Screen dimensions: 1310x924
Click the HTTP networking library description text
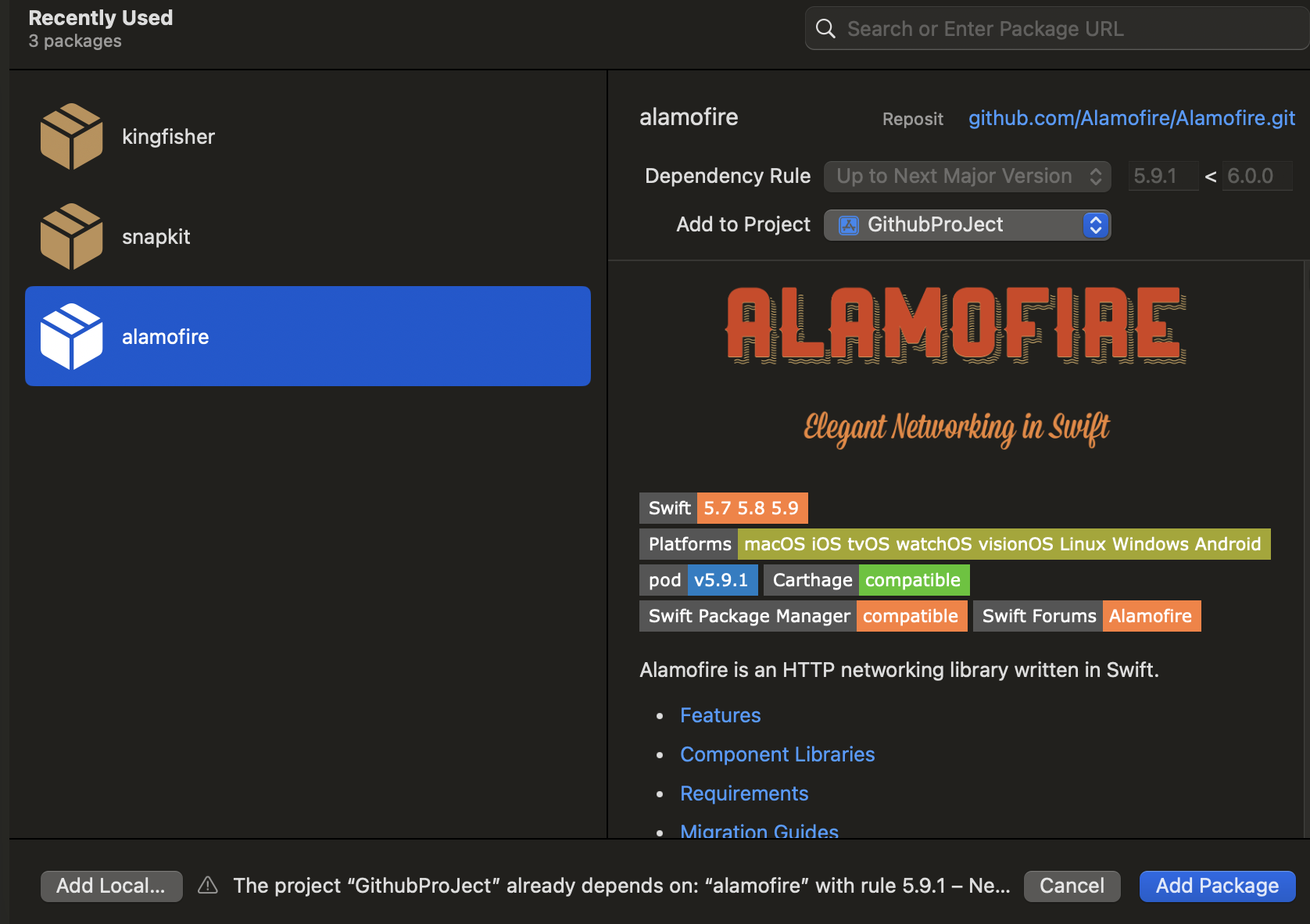(899, 670)
